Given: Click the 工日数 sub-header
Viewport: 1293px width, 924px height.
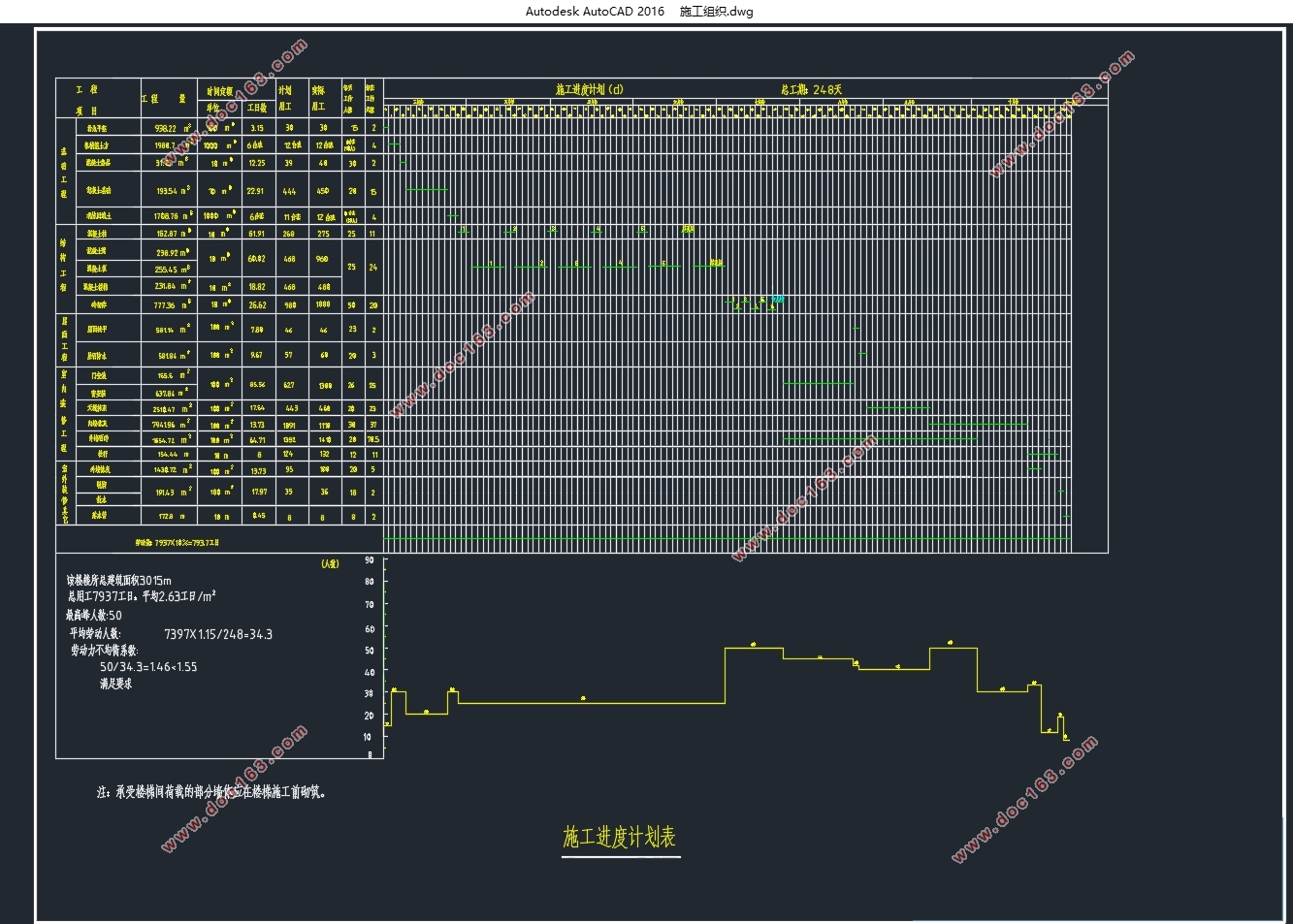Looking at the screenshot, I should coord(257,108).
